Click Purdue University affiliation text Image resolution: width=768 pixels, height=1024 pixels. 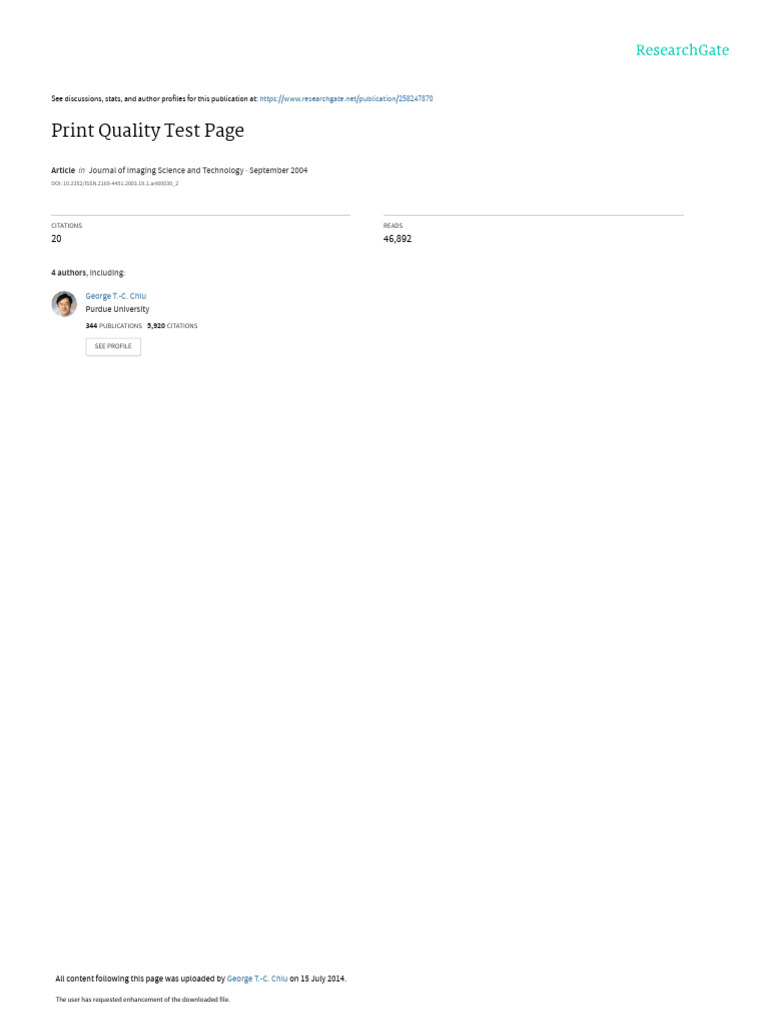118,309
